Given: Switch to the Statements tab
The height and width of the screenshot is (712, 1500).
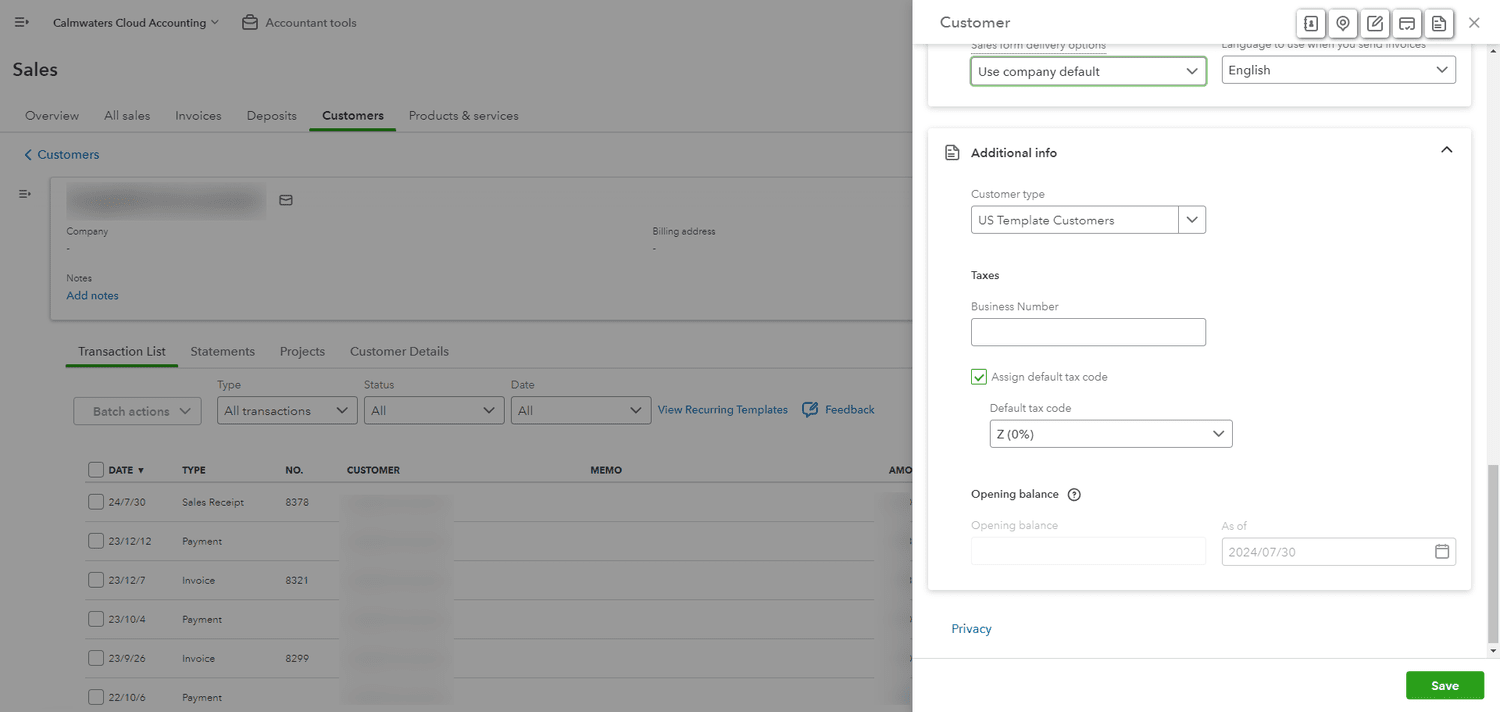Looking at the screenshot, I should (222, 351).
